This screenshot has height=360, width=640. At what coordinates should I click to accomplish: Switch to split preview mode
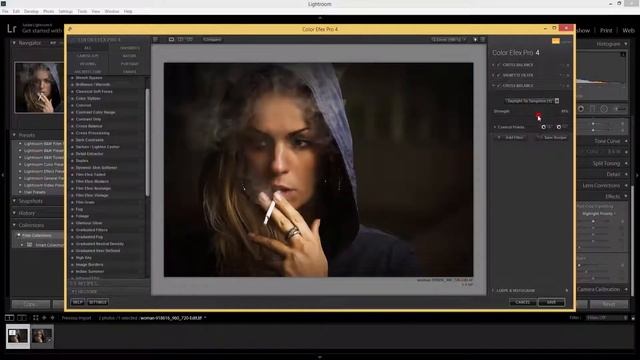(180, 40)
